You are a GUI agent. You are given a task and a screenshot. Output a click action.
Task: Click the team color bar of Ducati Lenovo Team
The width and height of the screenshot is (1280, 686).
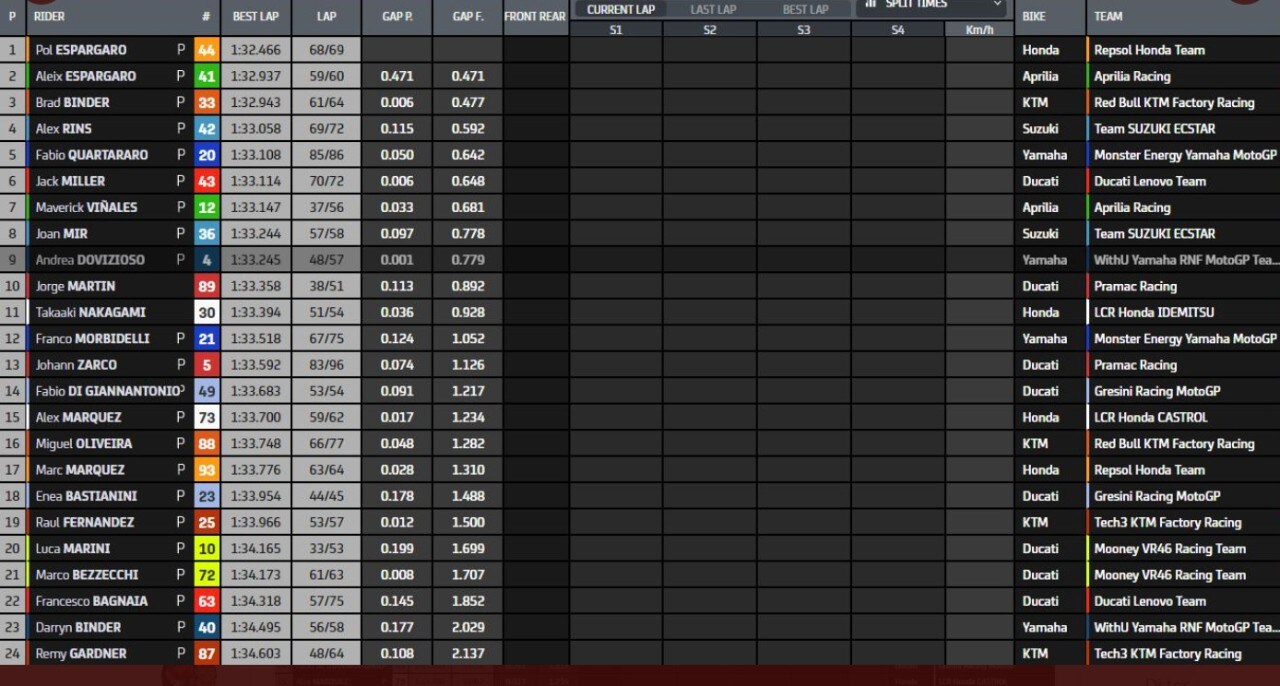coord(1086,181)
